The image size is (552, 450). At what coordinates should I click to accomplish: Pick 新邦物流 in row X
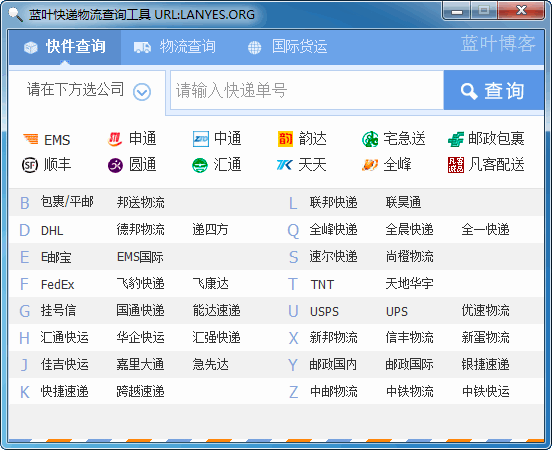[333, 337]
